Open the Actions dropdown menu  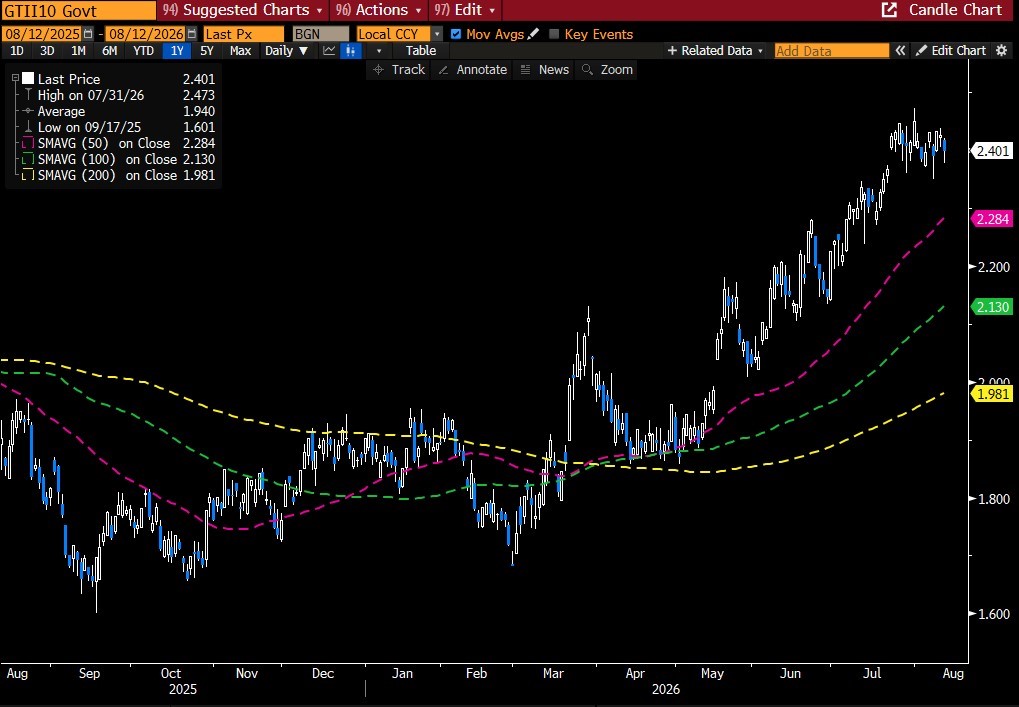pyautogui.click(x=379, y=10)
